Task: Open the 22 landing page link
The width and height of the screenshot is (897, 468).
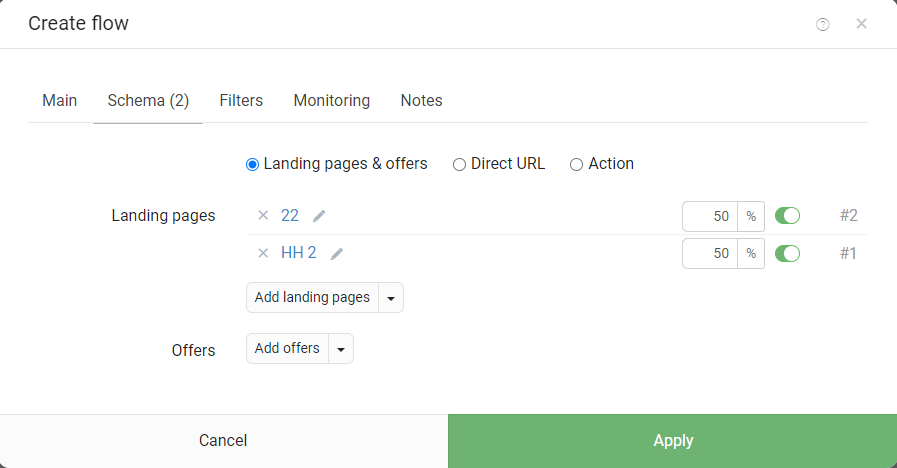Action: 290,216
